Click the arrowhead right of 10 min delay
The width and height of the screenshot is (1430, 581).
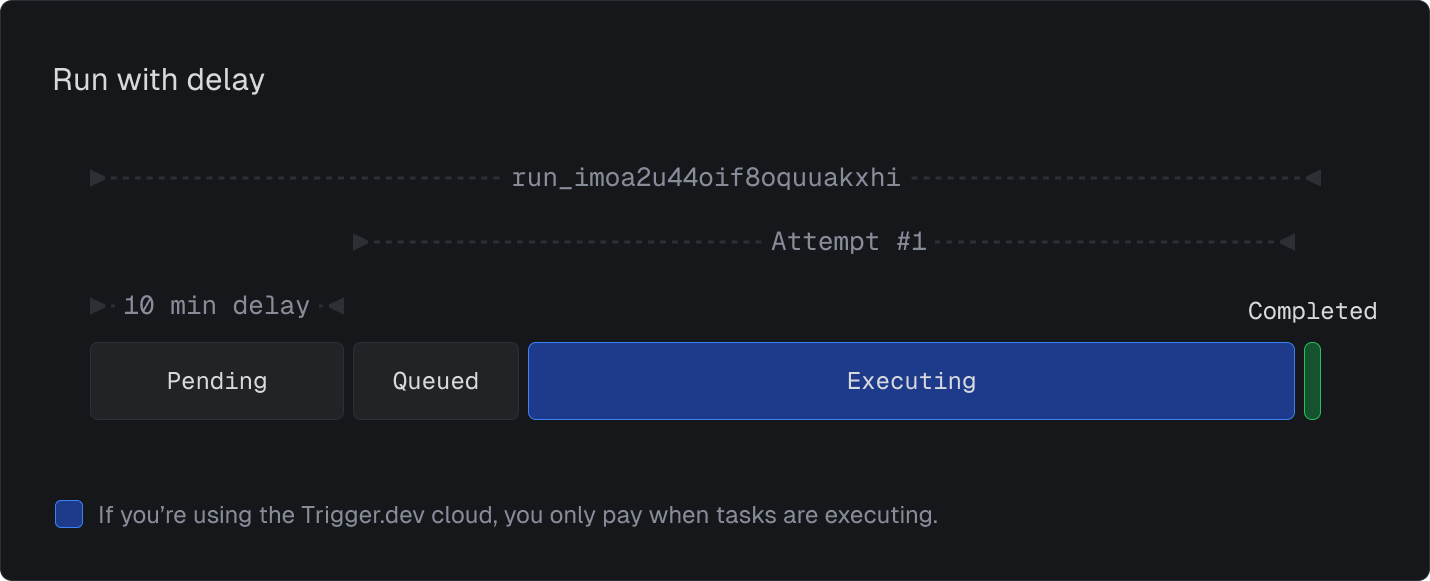[336, 306]
